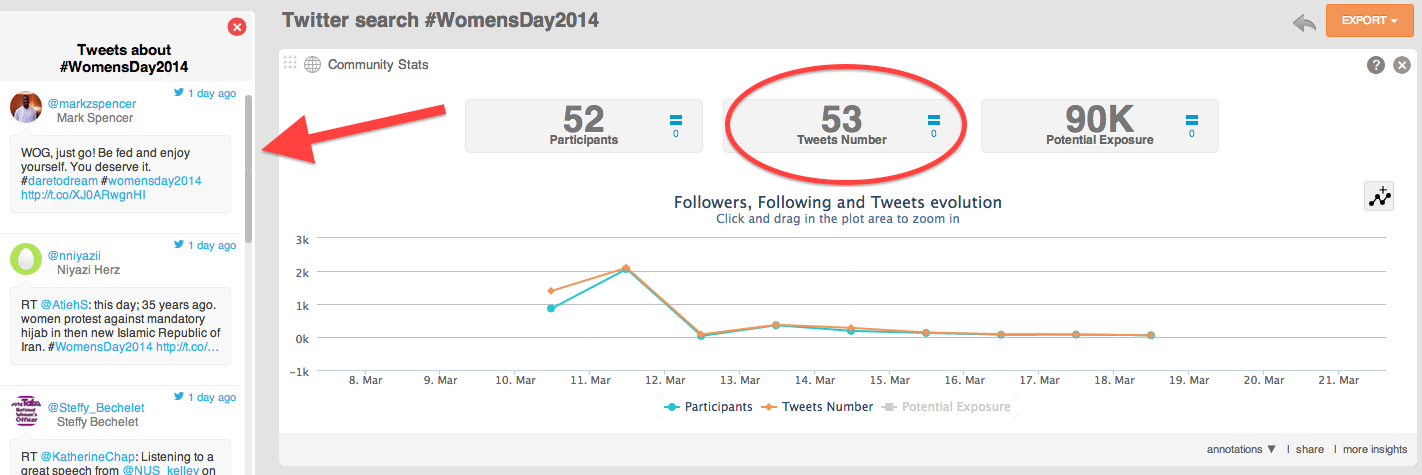Screen dimensions: 1422x475
Task: Click the first Participants data point
Action: pos(551,308)
